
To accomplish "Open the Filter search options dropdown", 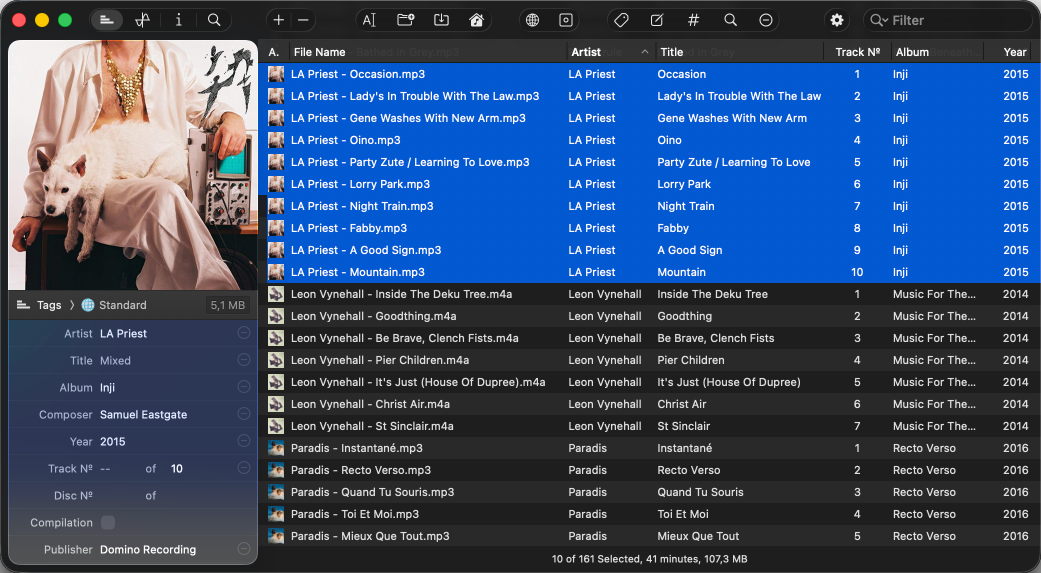I will pyautogui.click(x=878, y=20).
